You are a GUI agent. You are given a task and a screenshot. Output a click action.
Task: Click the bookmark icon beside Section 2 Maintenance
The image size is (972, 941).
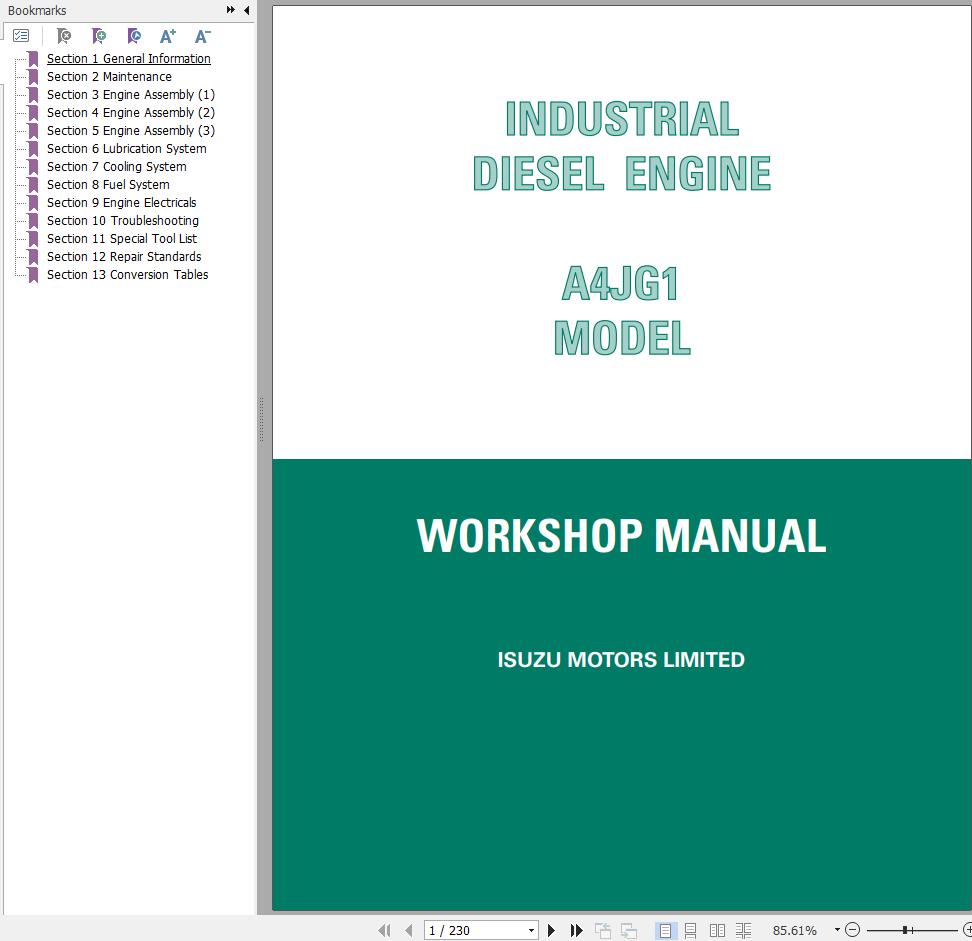point(33,77)
